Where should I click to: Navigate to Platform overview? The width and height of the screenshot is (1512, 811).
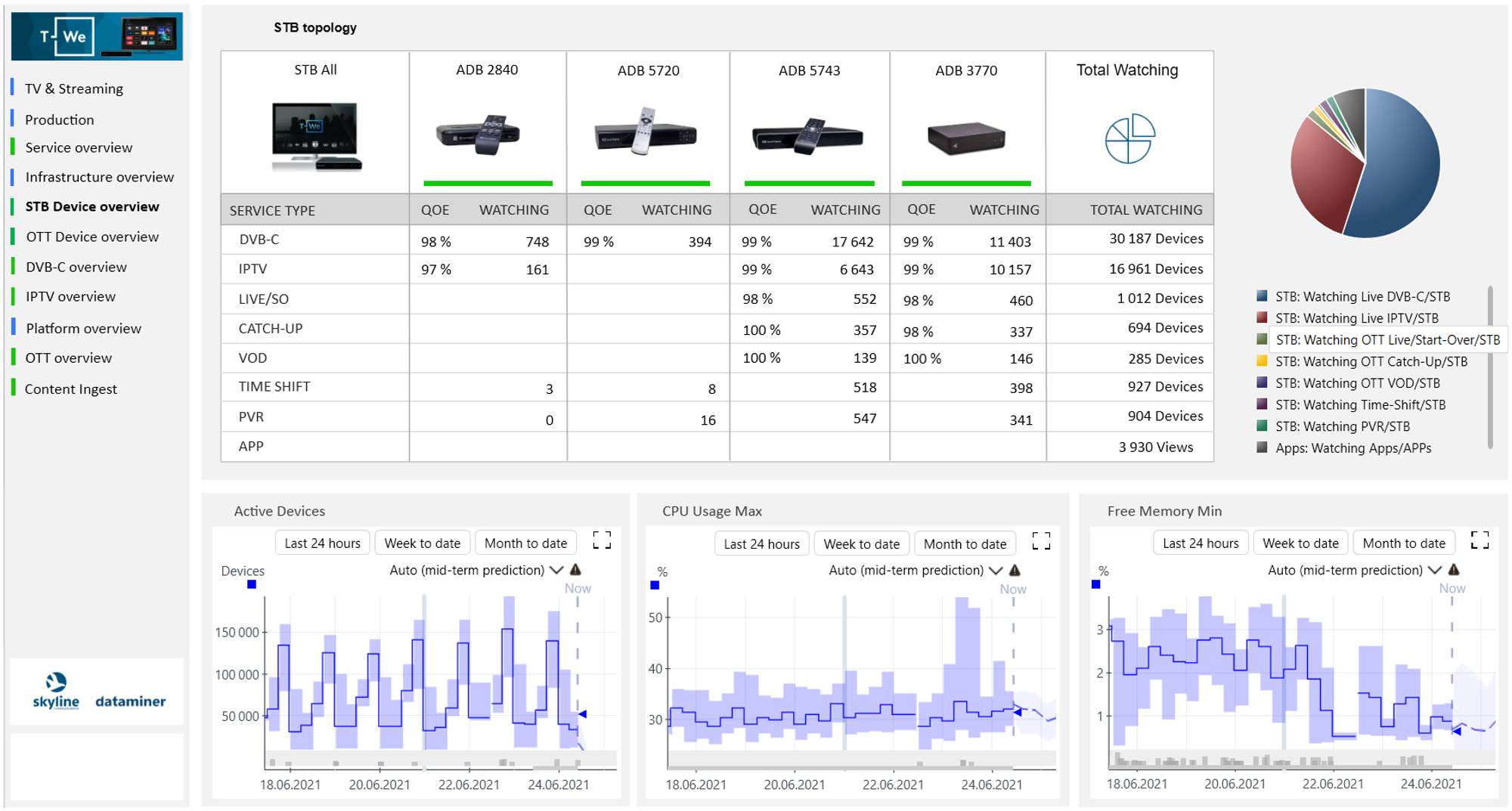pos(83,328)
